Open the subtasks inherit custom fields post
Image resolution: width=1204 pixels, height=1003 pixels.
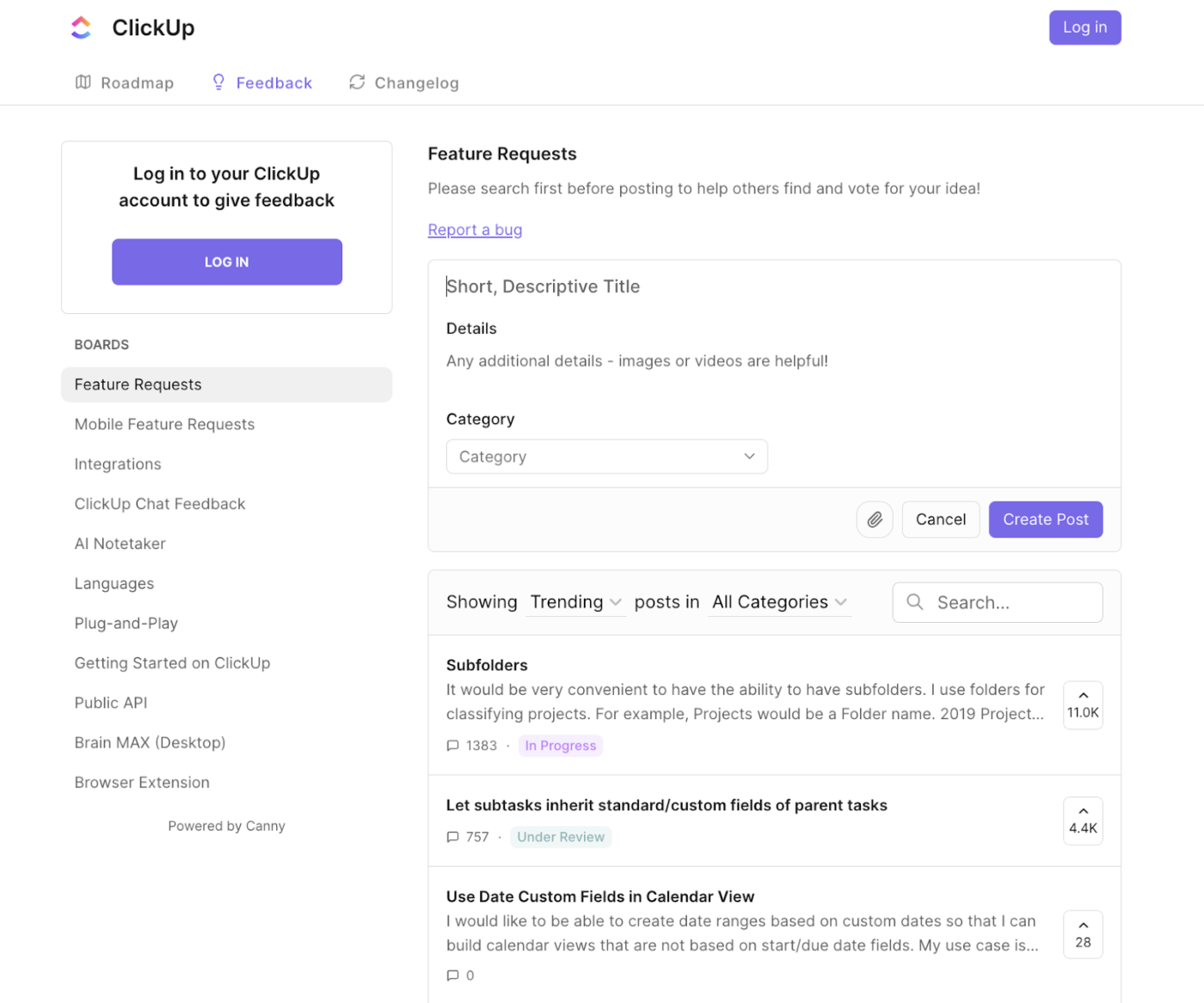coord(666,805)
